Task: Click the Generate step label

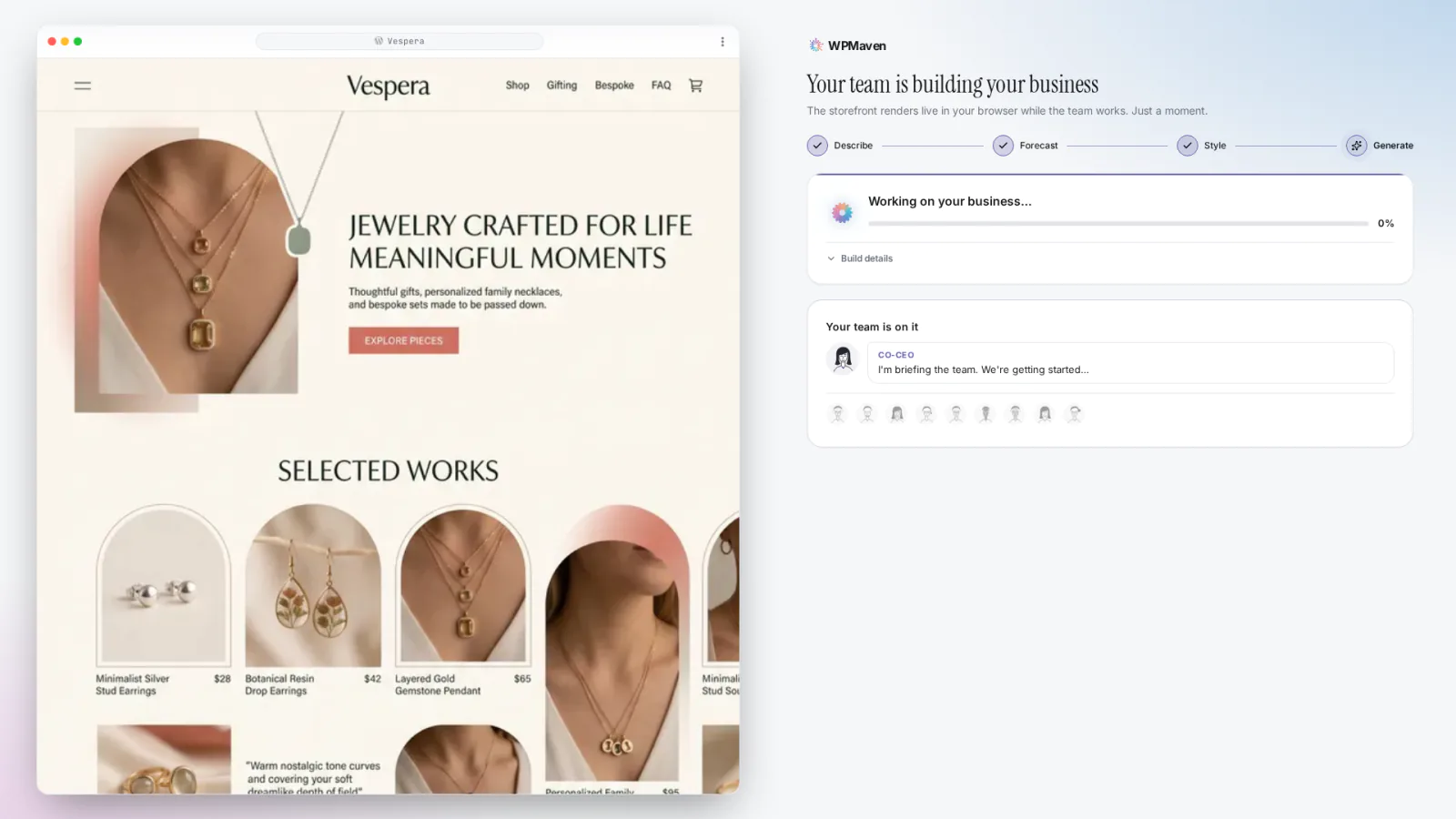Action: point(1393,146)
